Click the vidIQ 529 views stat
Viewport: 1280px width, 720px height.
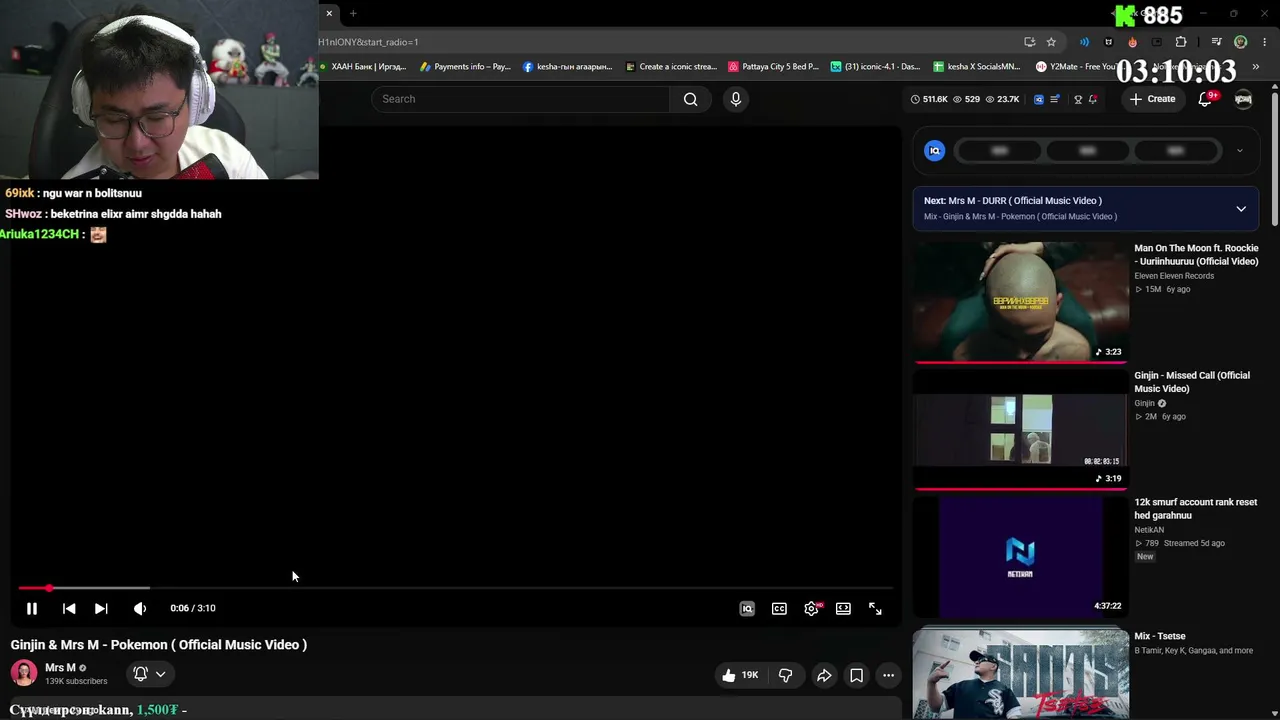[966, 99]
